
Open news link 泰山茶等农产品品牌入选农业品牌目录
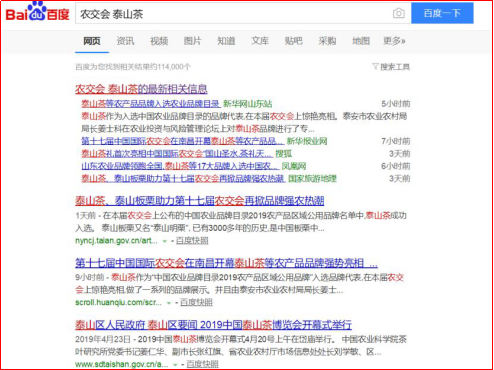150,104
